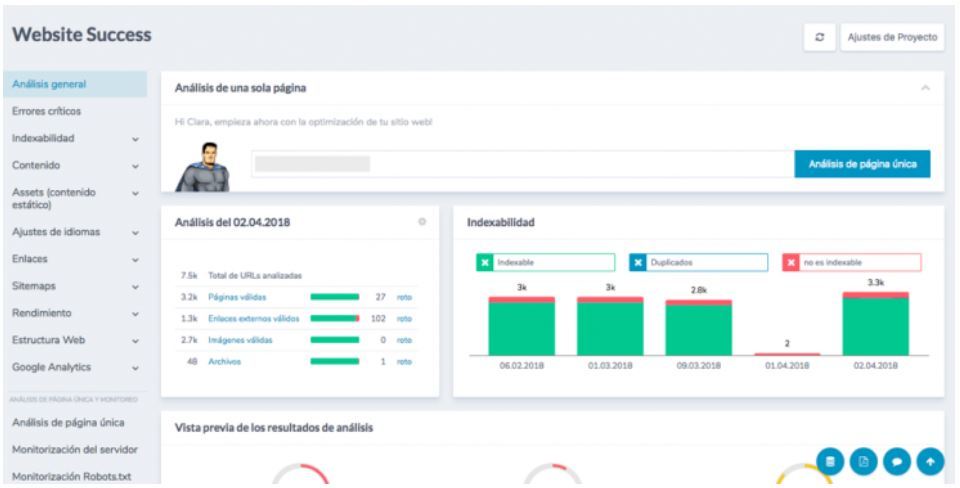The image size is (960, 488).
Task: Click roto link in Páginas válidas row
Action: tap(404, 297)
